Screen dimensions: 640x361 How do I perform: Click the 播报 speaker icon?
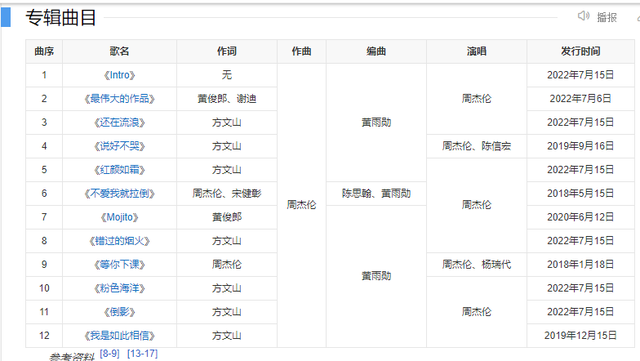pyautogui.click(x=583, y=16)
